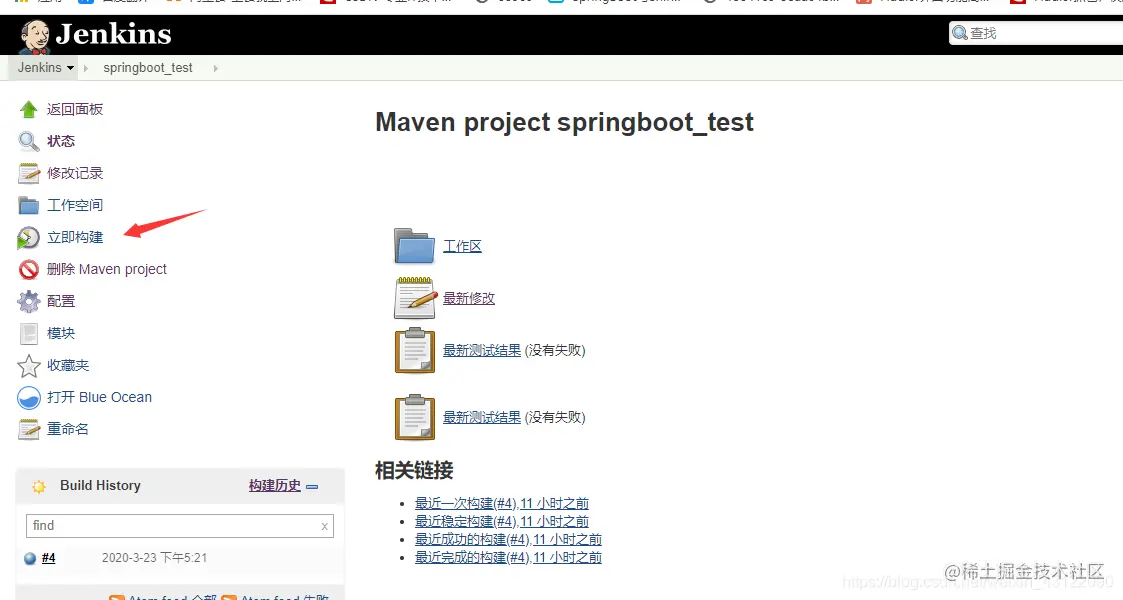Click the Maven project springboot_test heading

click(x=564, y=122)
